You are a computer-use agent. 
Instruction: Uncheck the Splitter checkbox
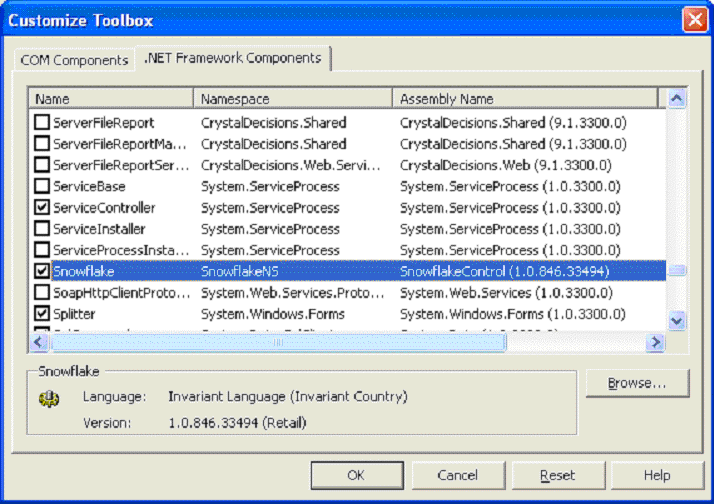coord(42,314)
